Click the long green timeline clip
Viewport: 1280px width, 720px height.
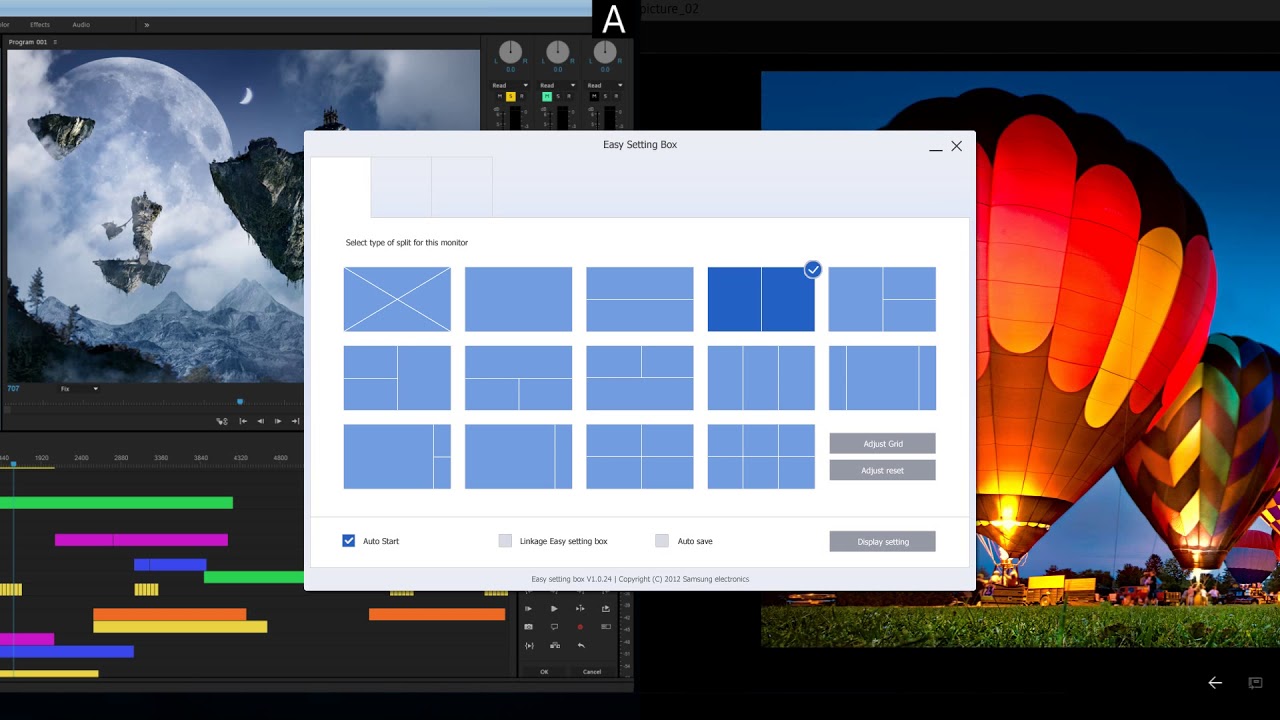116,503
